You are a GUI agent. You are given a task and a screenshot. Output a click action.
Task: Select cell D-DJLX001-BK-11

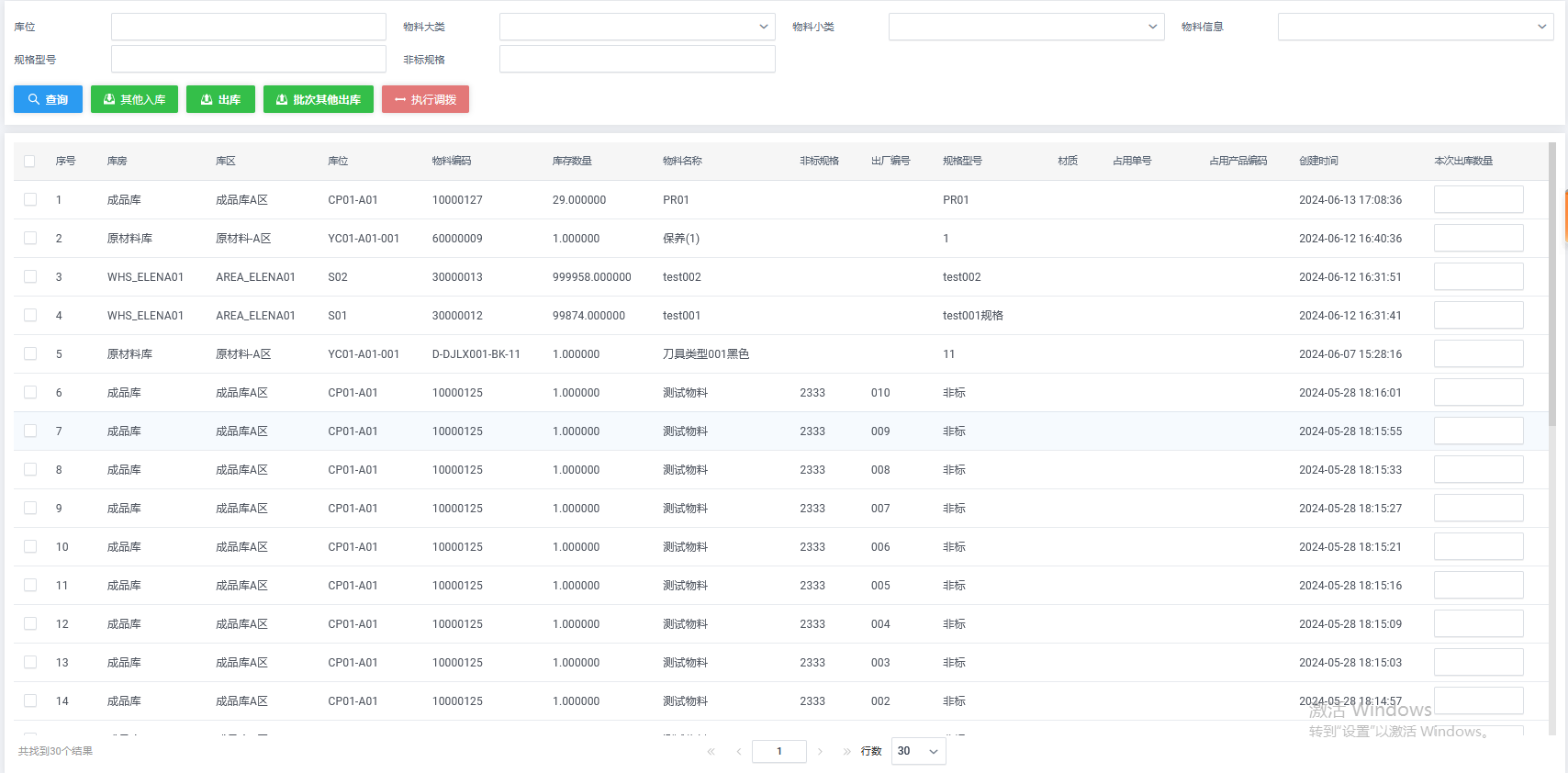(476, 353)
